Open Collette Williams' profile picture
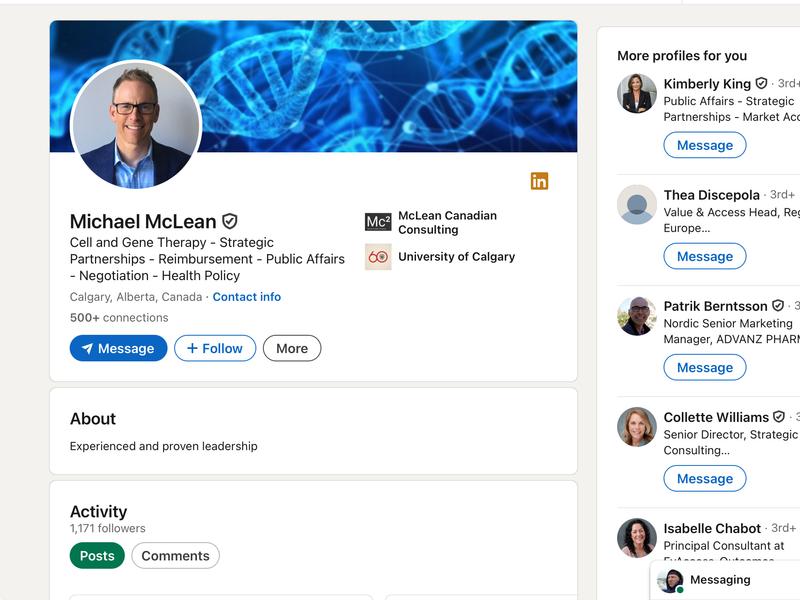 (637, 427)
